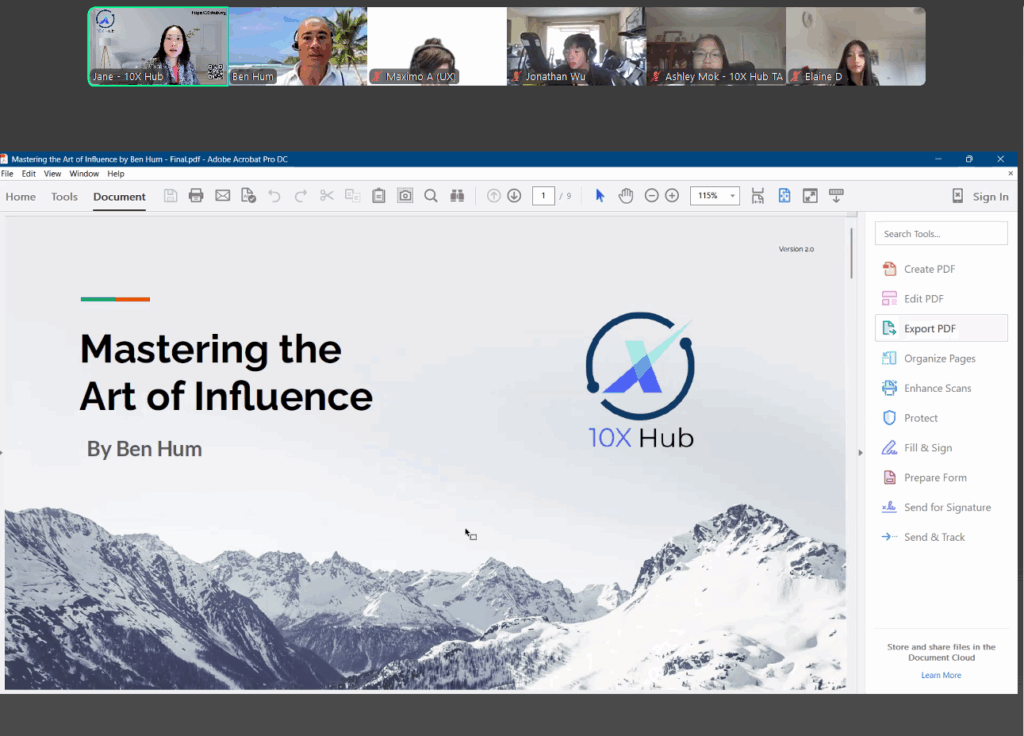The width and height of the screenshot is (1024, 736).
Task: Switch to the Tools tab
Action: pyautogui.click(x=64, y=197)
